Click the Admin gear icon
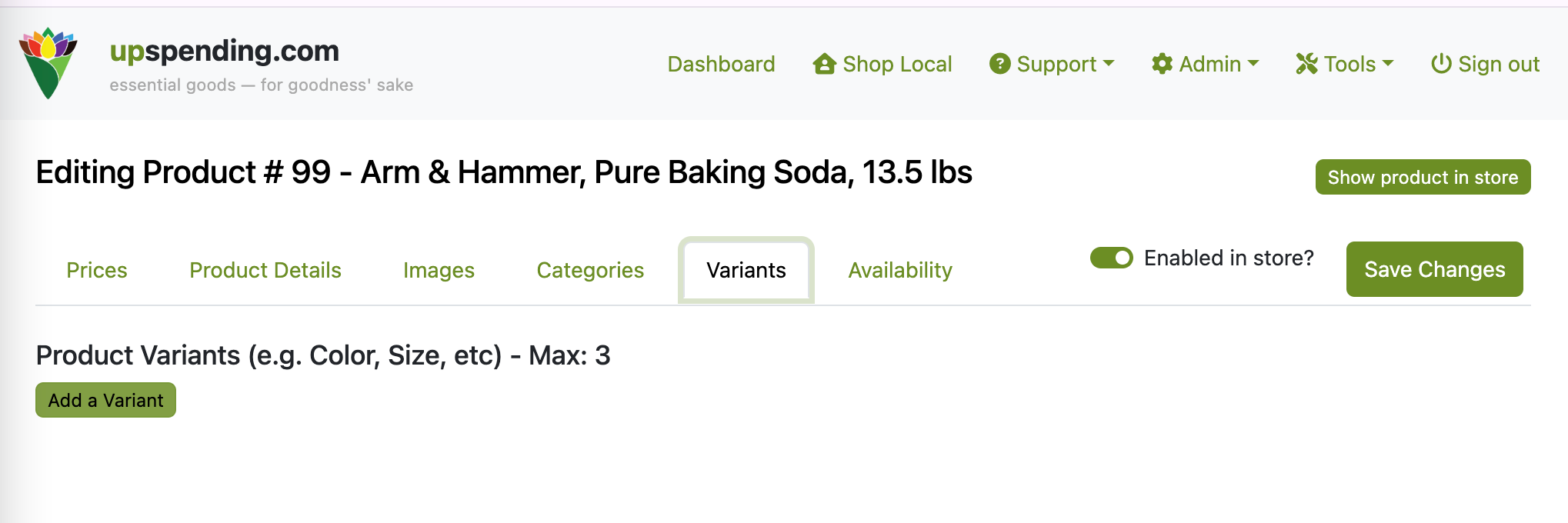 coord(1162,64)
